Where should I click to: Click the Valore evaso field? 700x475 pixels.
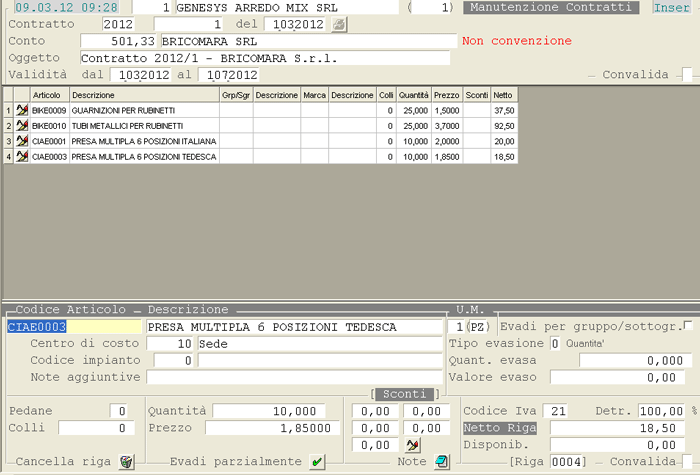click(617, 377)
